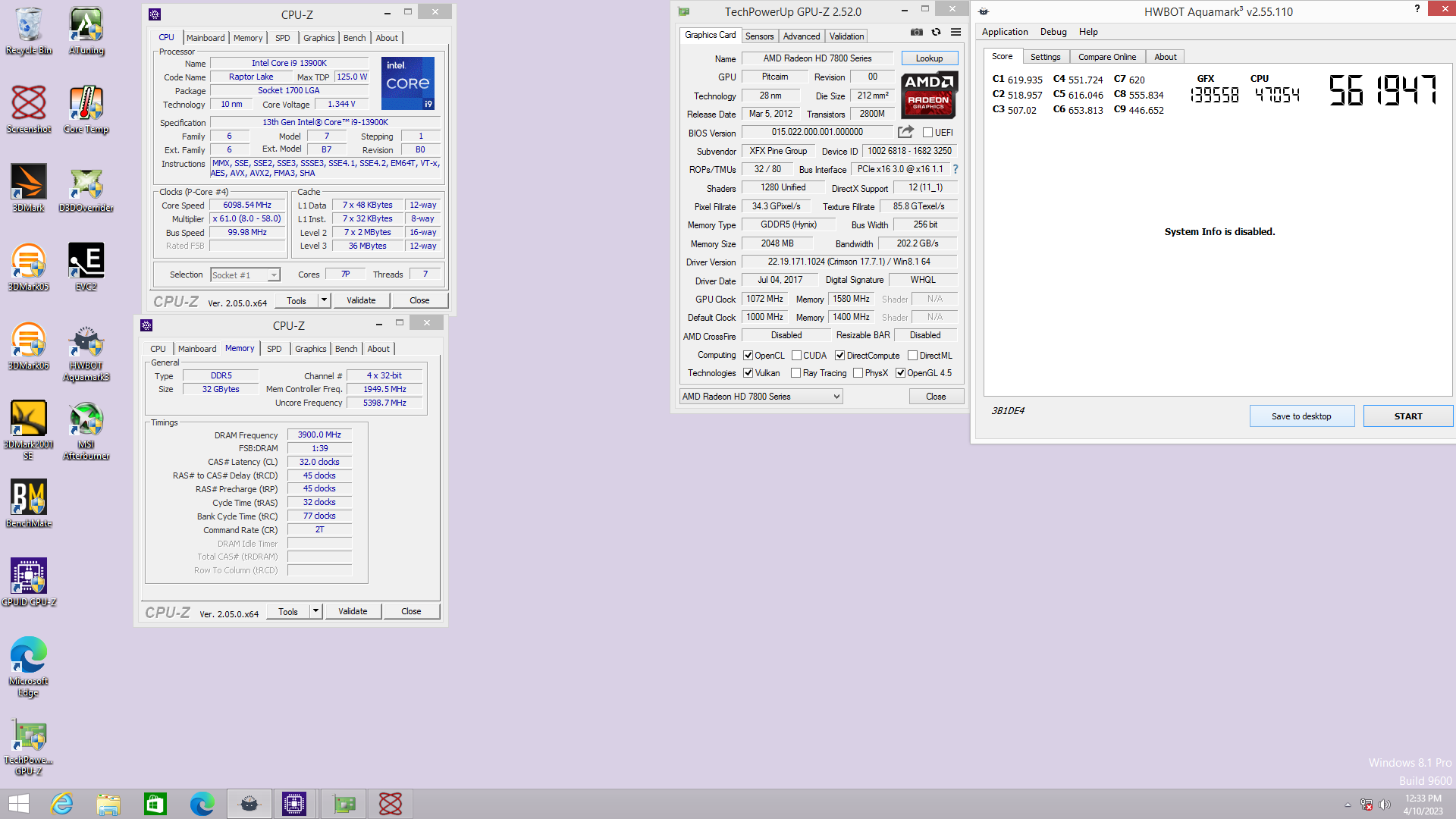Click GPU-Z screenshot camera icon
1456x819 pixels.
pos(917,32)
